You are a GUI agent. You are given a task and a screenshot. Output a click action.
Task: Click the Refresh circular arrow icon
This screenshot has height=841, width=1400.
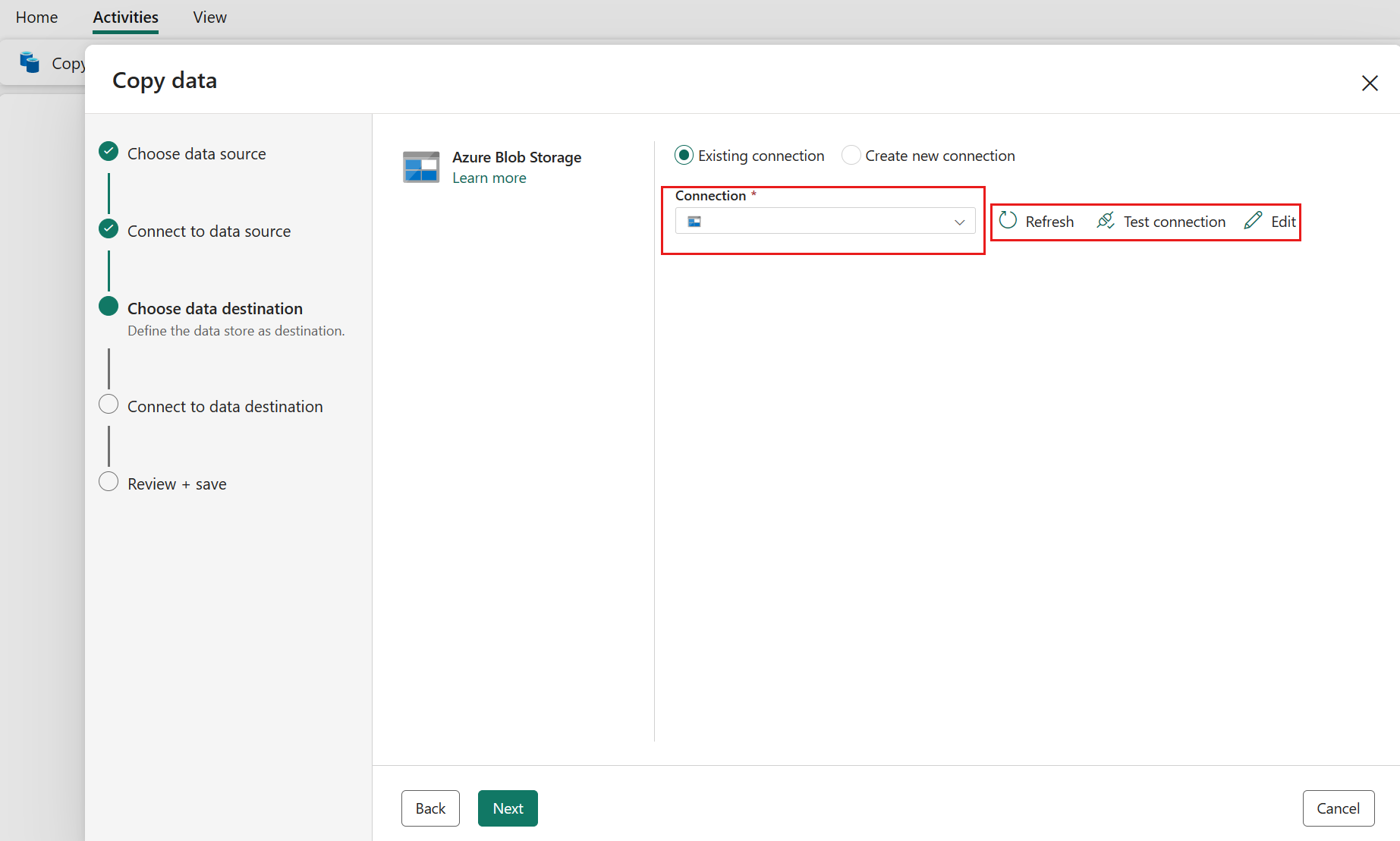pos(1008,221)
